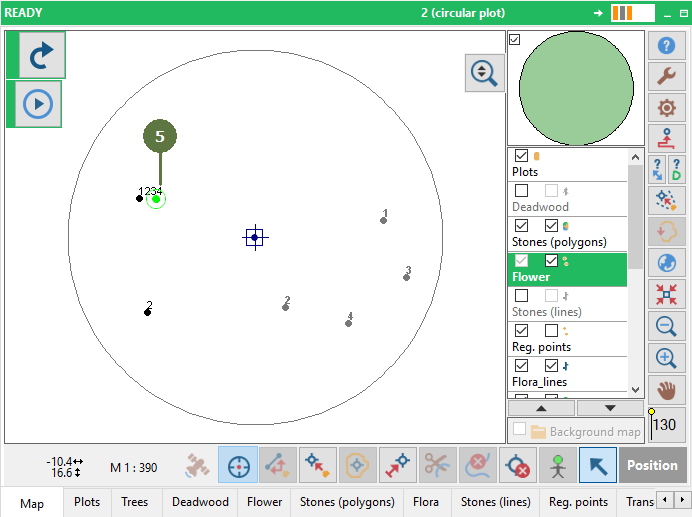Image resolution: width=692 pixels, height=517 pixels.
Task: Toggle Reg. points first checkbox
Action: (521, 330)
